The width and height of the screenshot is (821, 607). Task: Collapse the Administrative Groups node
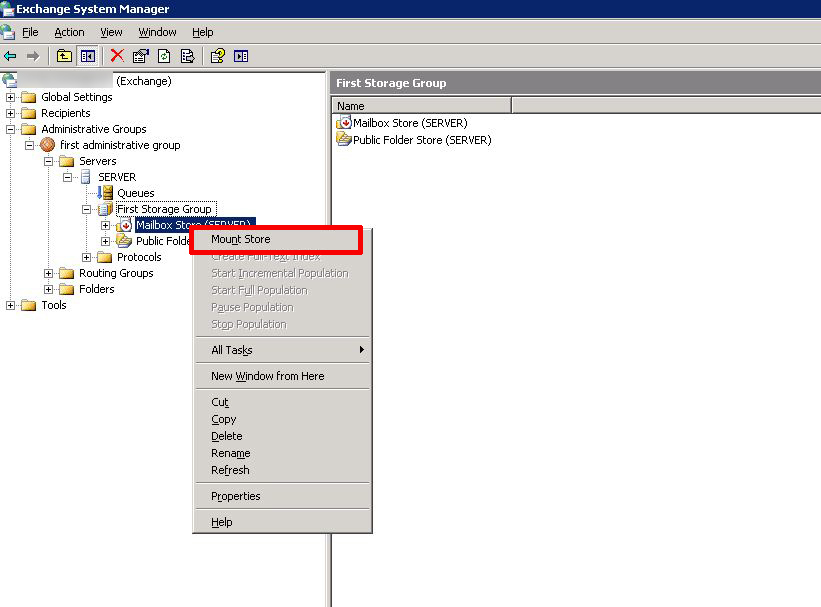tap(10, 129)
